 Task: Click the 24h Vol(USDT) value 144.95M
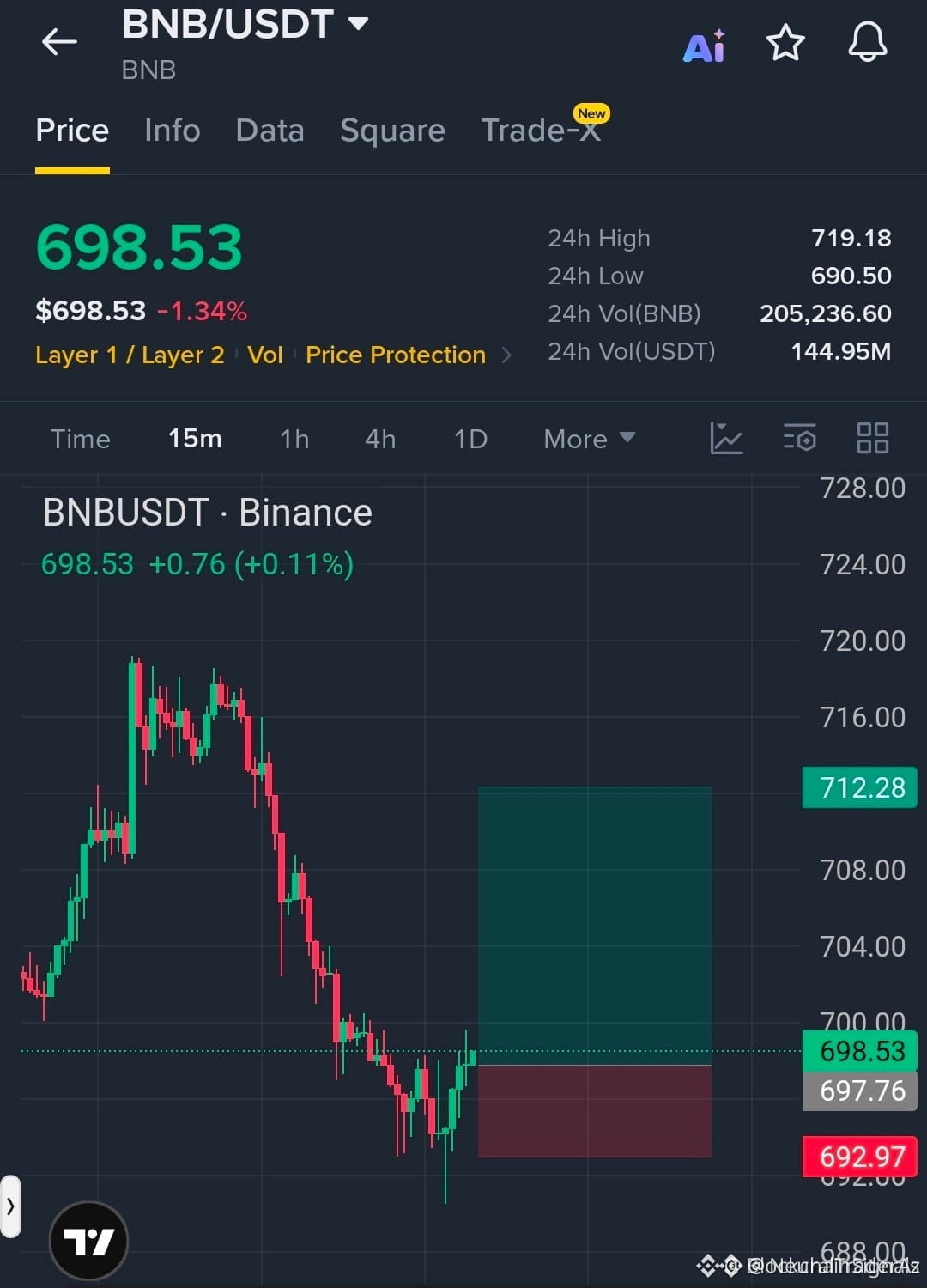coord(840,351)
